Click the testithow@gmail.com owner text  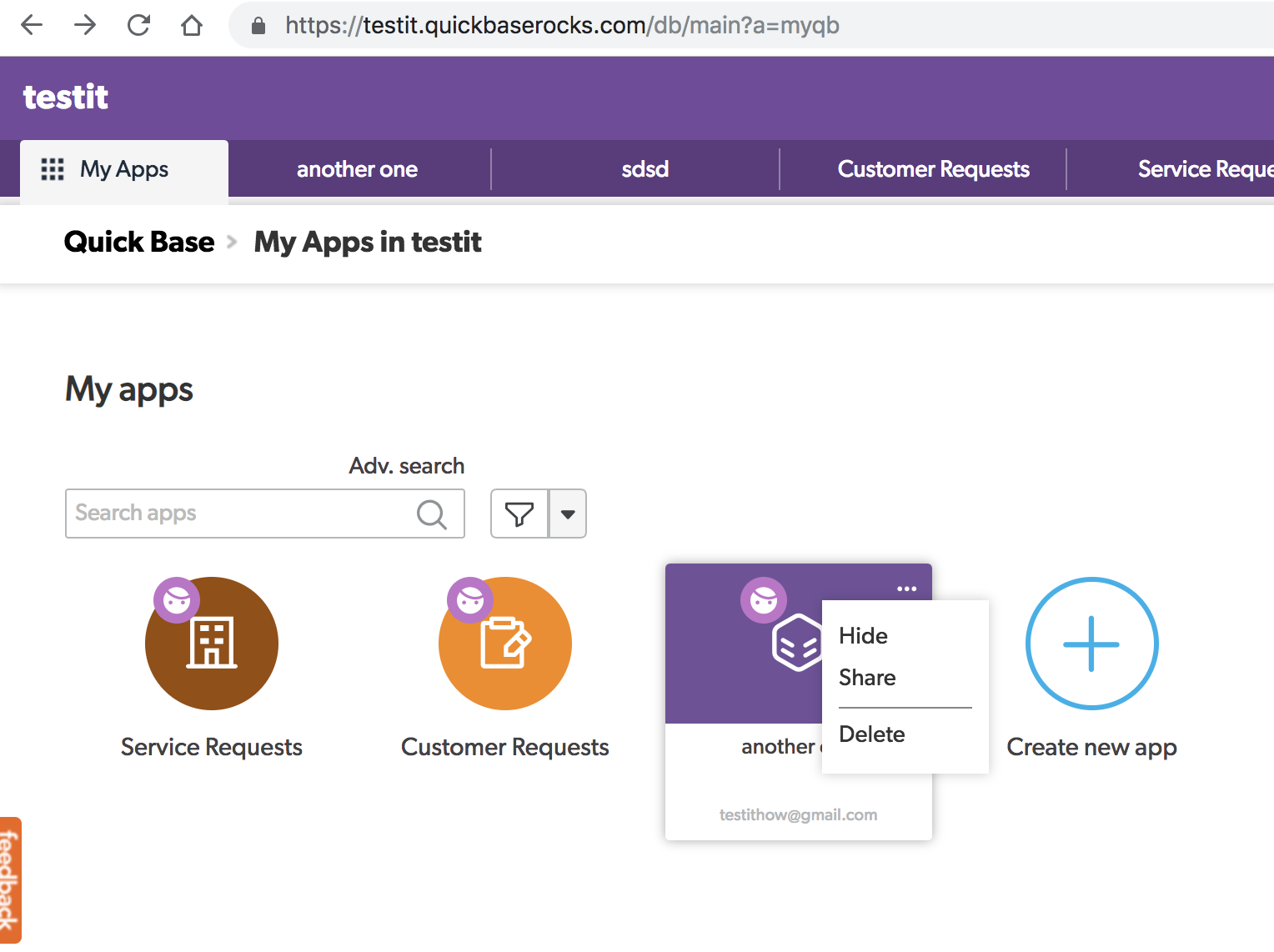tap(799, 814)
